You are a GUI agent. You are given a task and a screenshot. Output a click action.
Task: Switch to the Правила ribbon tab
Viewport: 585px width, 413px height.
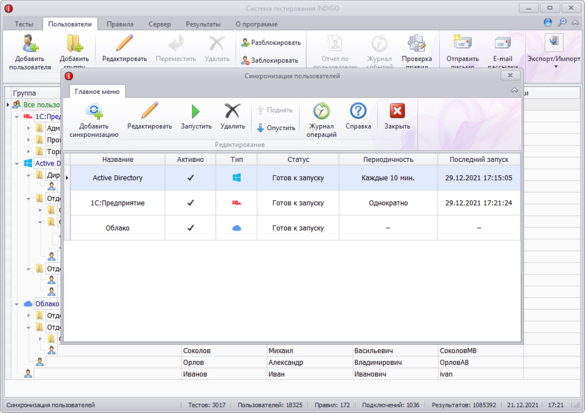pyautogui.click(x=120, y=24)
